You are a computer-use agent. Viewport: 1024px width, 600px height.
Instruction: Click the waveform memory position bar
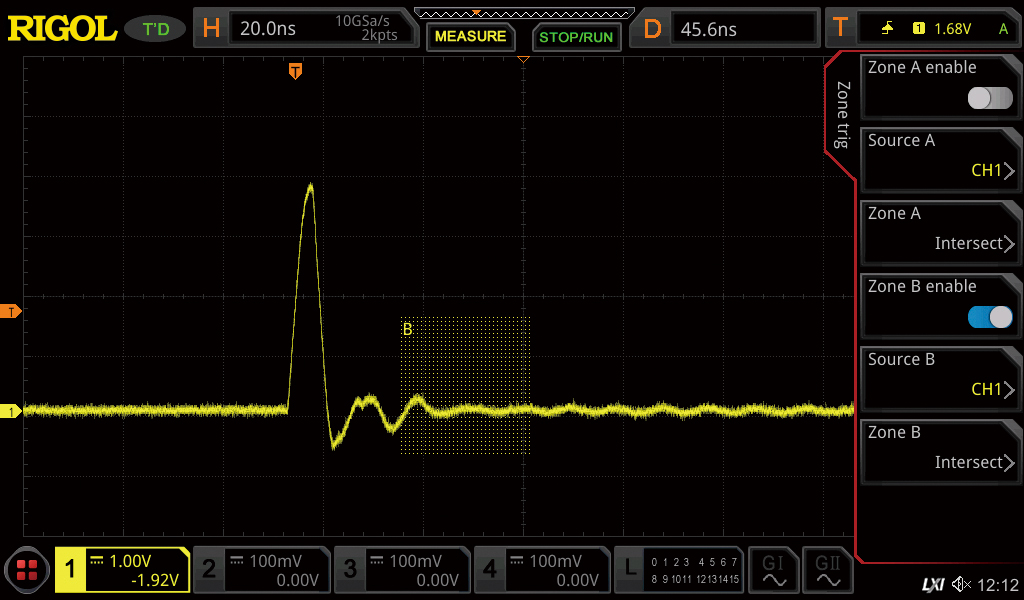point(523,13)
